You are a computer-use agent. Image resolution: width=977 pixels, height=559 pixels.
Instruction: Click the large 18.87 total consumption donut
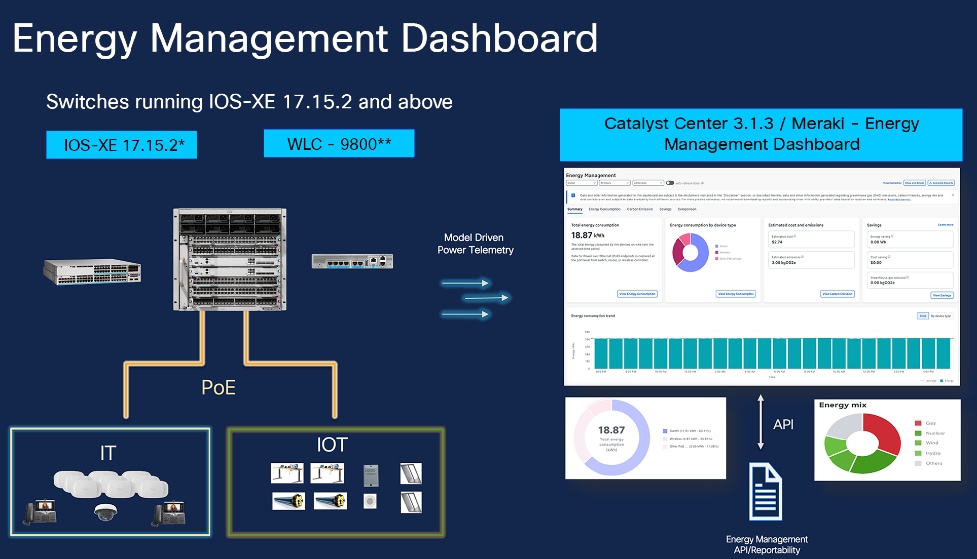[x=611, y=437]
